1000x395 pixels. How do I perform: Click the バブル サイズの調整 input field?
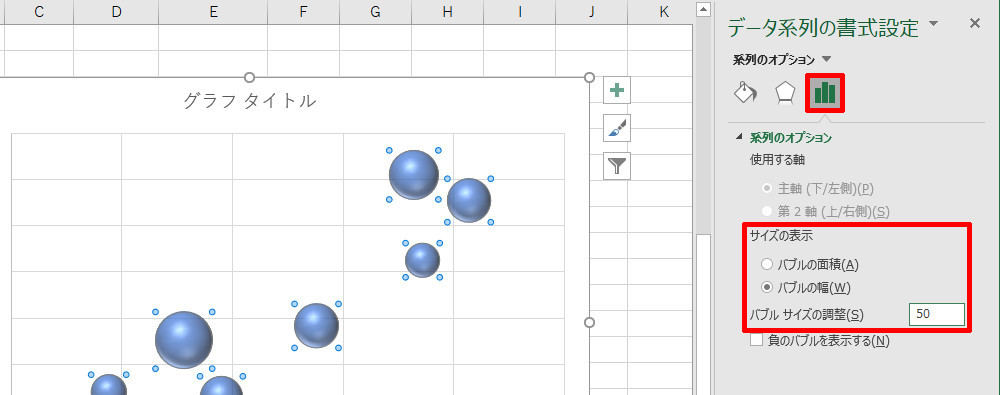coord(937,314)
